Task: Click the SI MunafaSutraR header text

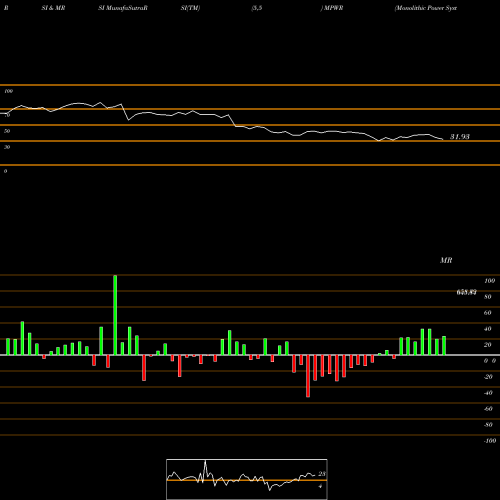Action: coord(123,8)
